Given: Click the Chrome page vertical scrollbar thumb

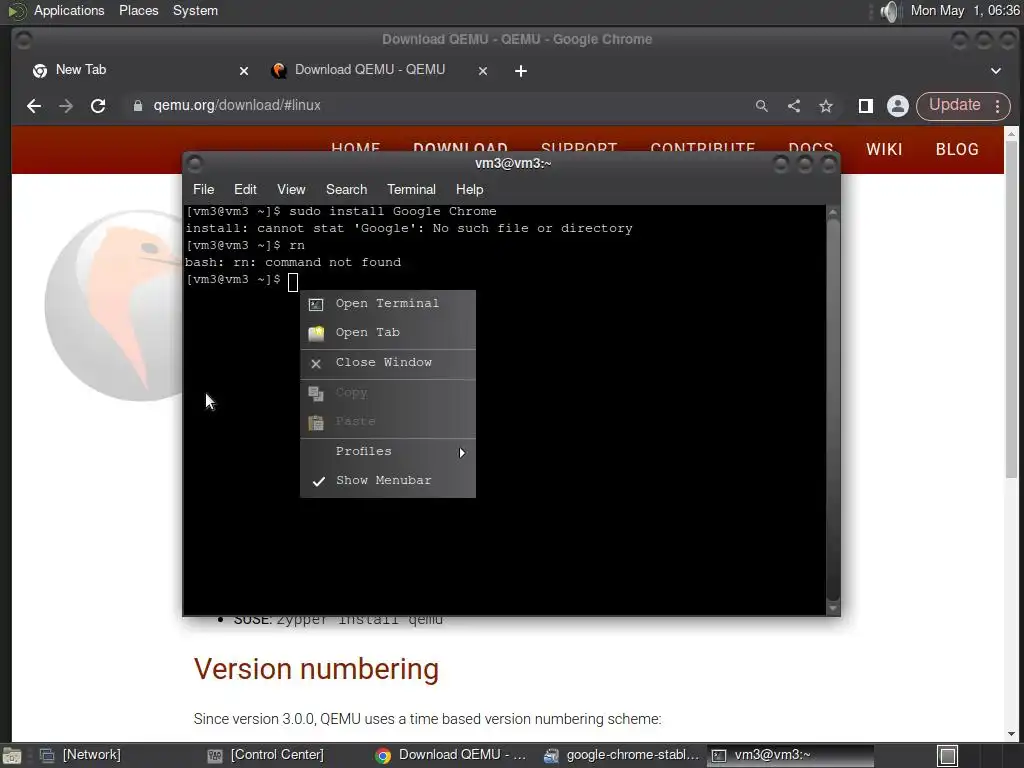Looking at the screenshot, I should coord(1011,310).
